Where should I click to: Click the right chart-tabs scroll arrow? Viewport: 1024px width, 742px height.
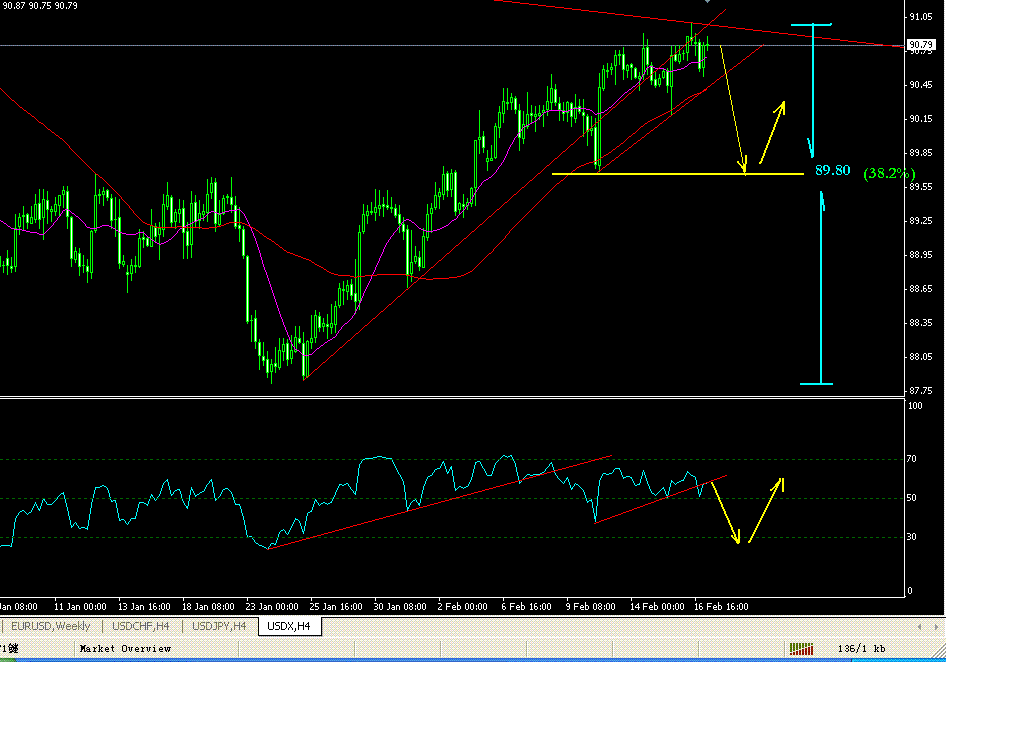click(936, 627)
